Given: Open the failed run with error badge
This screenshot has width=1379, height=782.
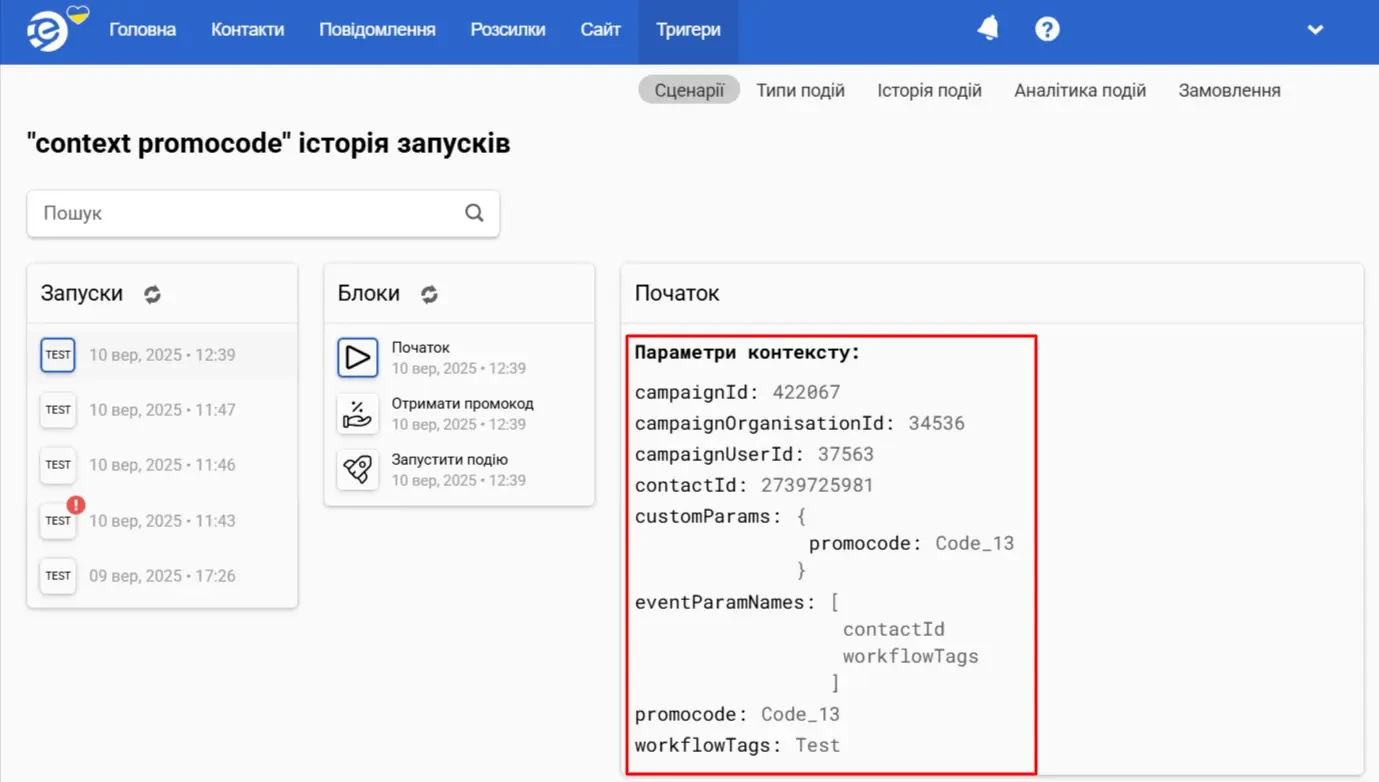Looking at the screenshot, I should click(59, 520).
